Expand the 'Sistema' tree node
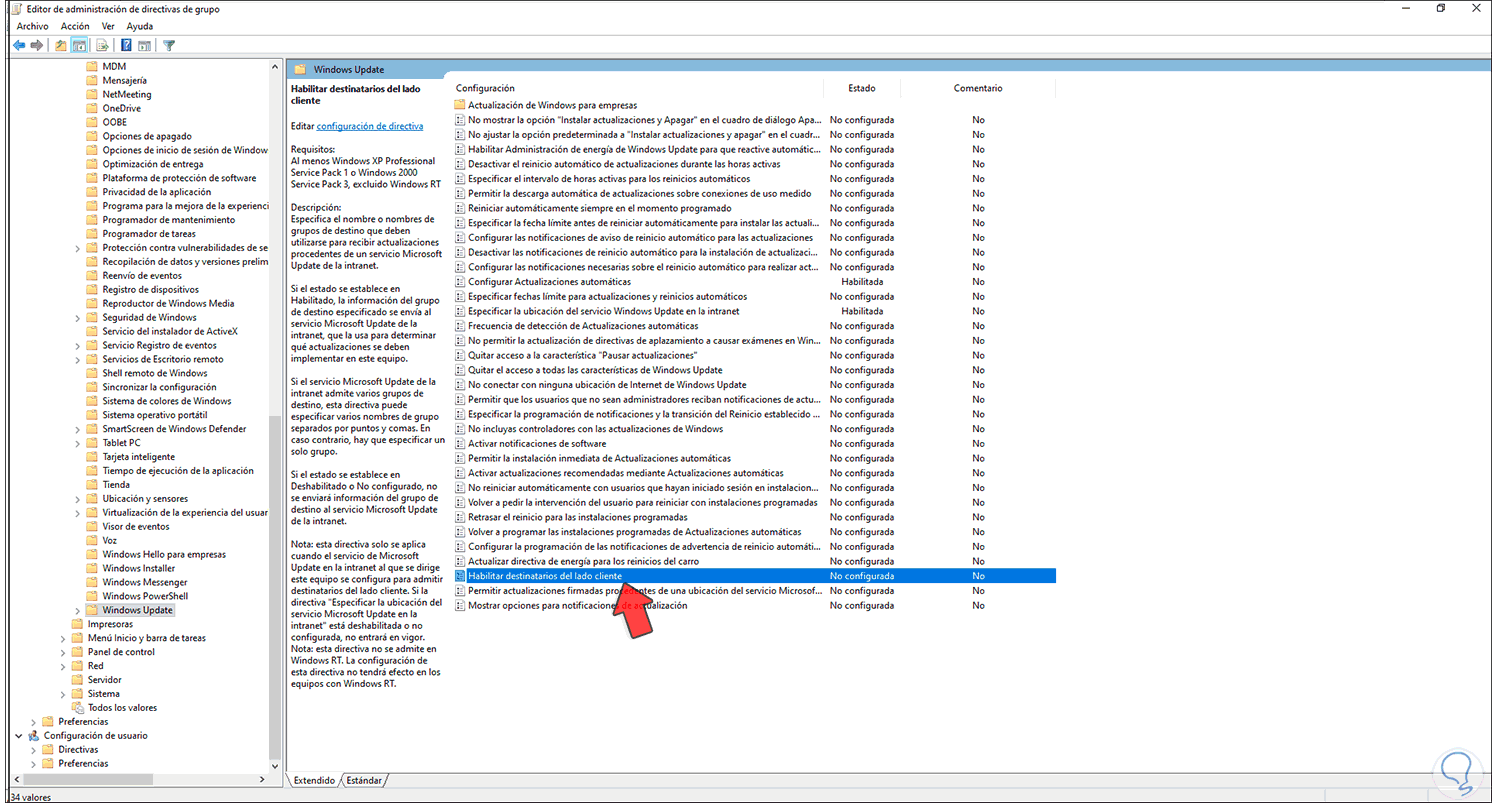 (x=63, y=694)
